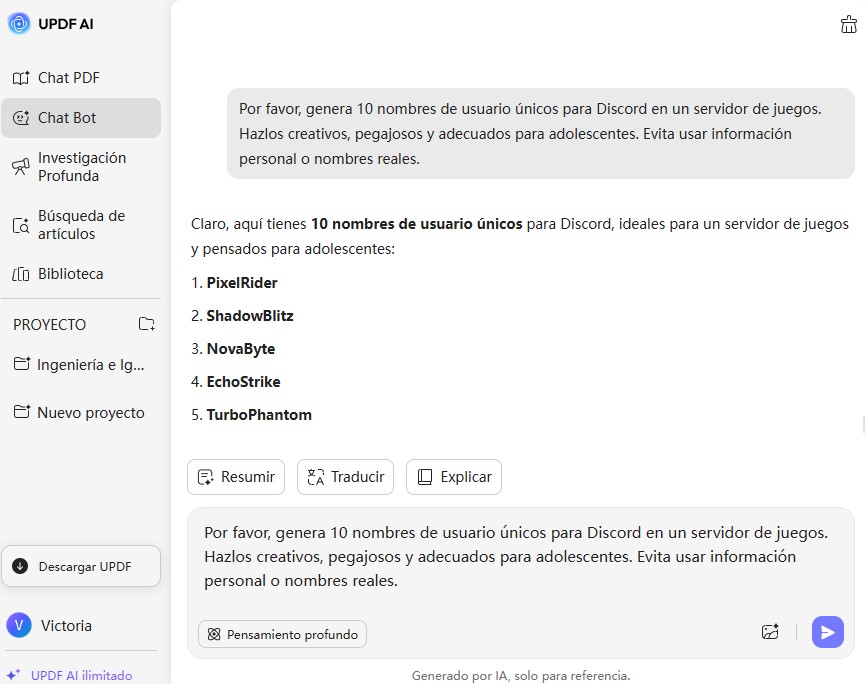Click the Victoria user avatar
Image resolution: width=865 pixels, height=684 pixels.
click(x=18, y=626)
